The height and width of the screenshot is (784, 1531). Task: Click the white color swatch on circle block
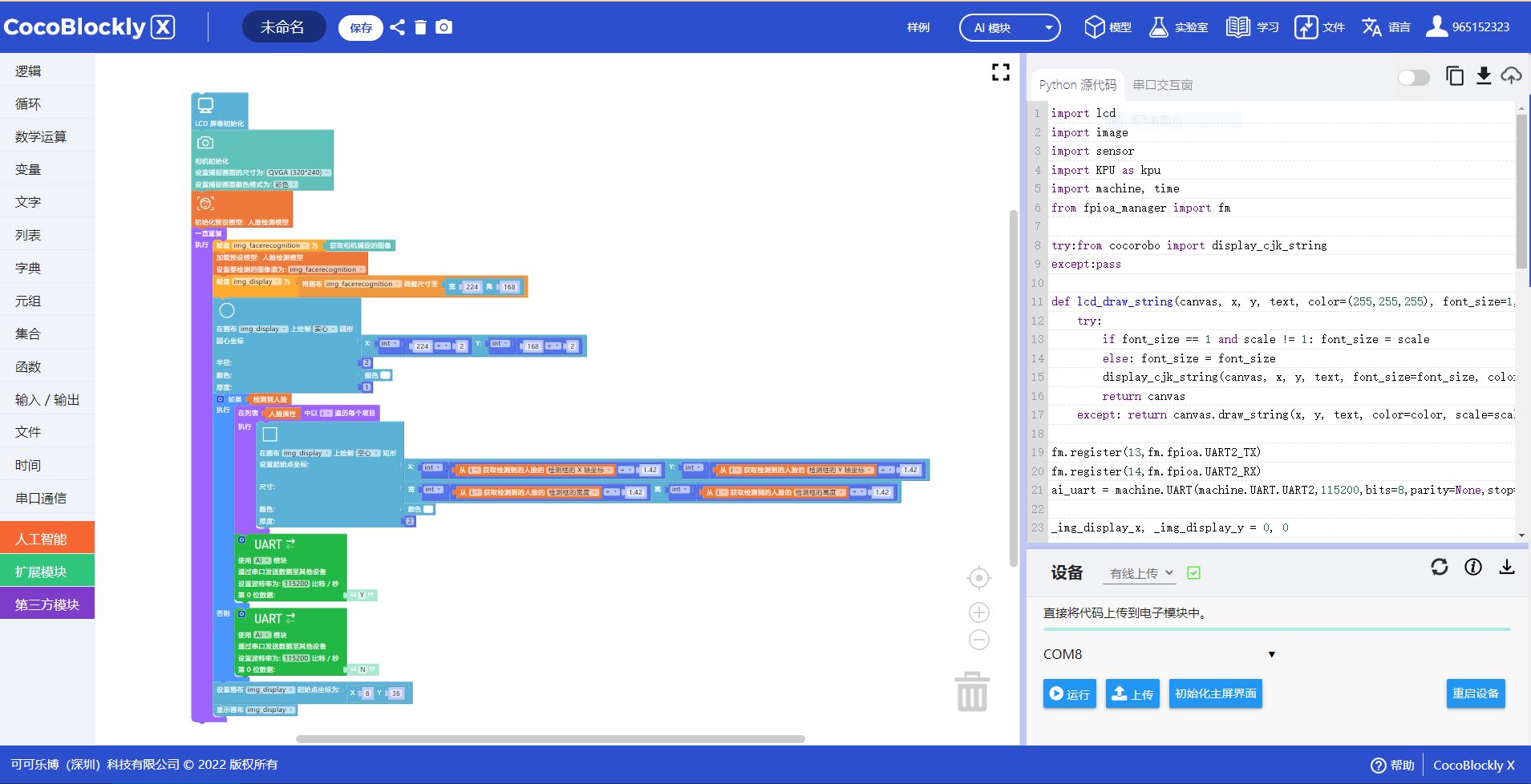(386, 375)
